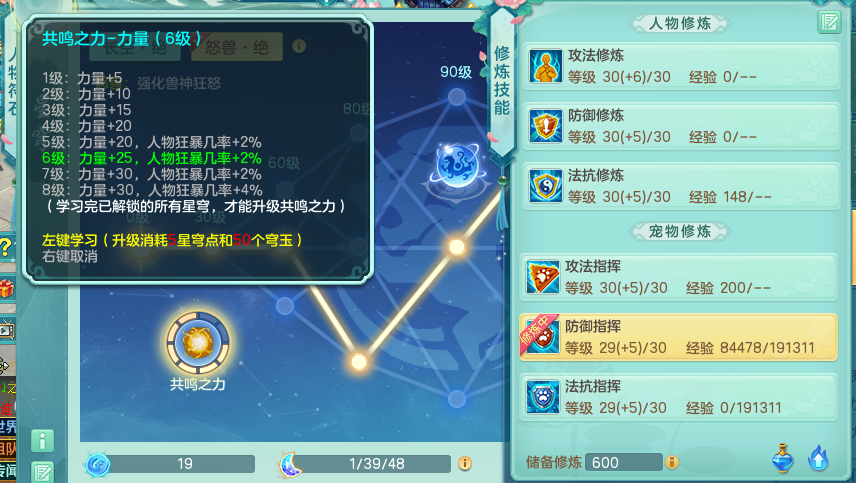The image size is (856, 483).
Task: Open the 攻法修炼 monk skill icon
Action: click(x=545, y=66)
